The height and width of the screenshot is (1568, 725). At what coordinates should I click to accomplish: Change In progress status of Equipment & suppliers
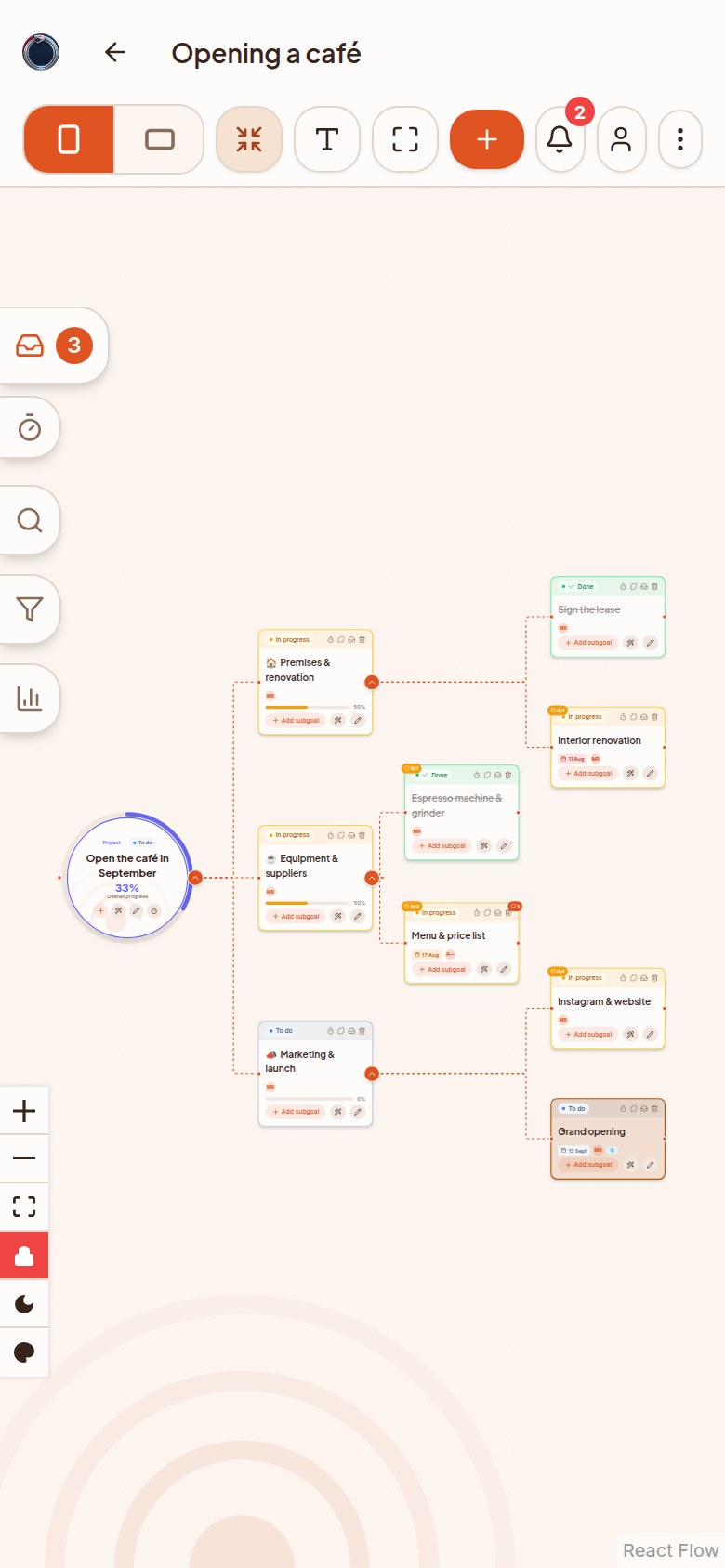pos(289,835)
